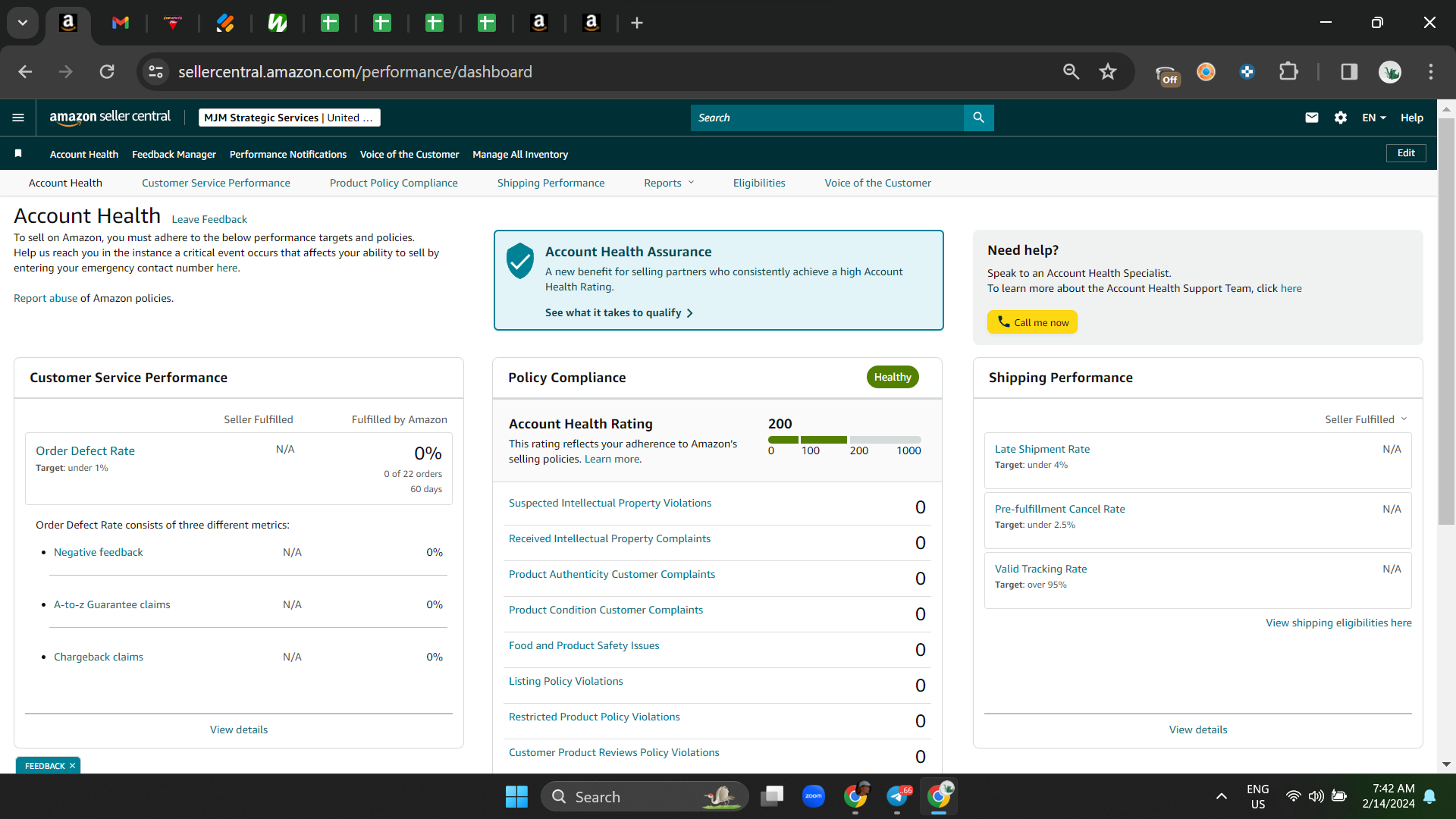
Task: Open the Chrome profile avatar
Action: (x=1390, y=71)
